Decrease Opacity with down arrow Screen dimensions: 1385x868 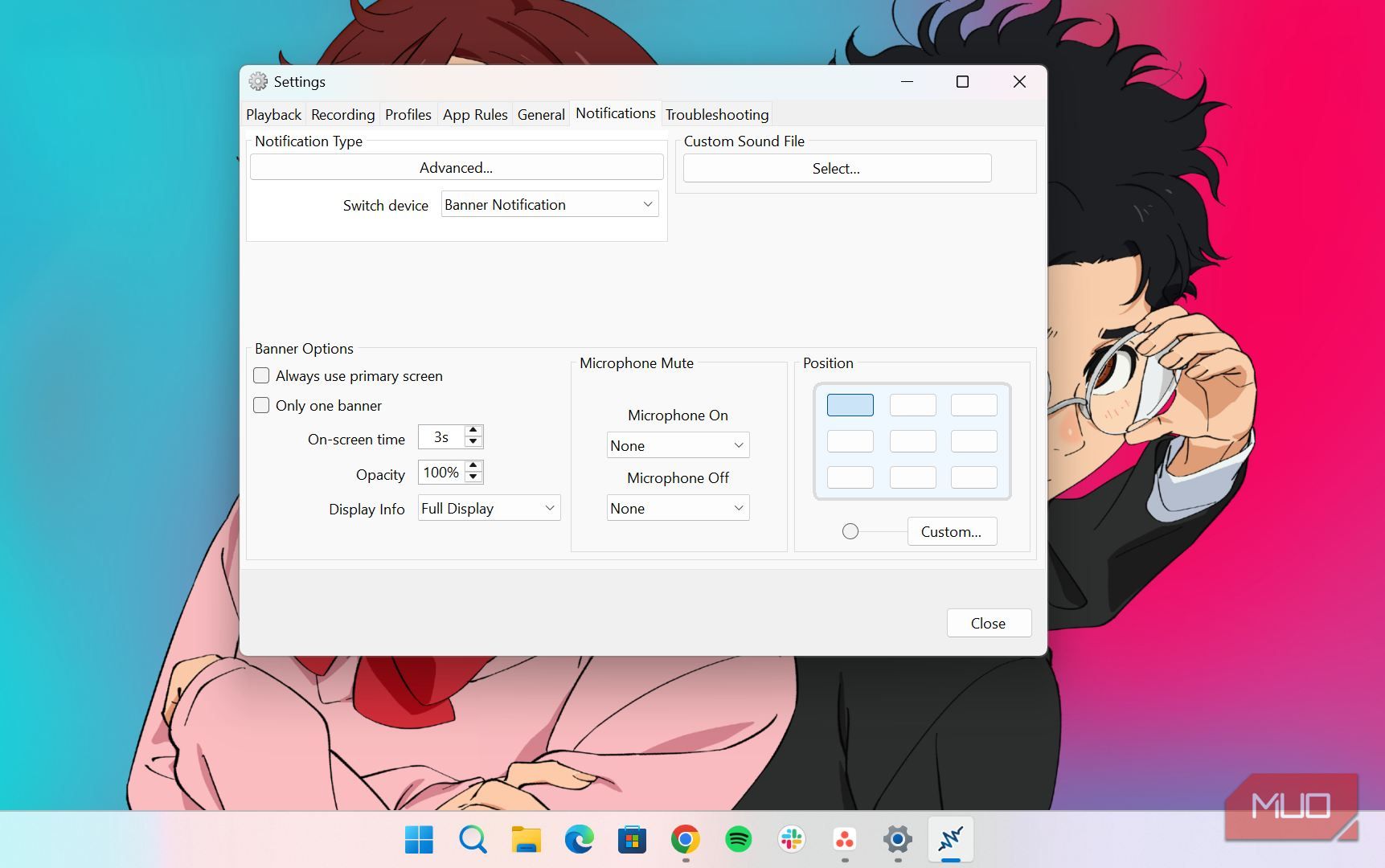click(x=473, y=477)
